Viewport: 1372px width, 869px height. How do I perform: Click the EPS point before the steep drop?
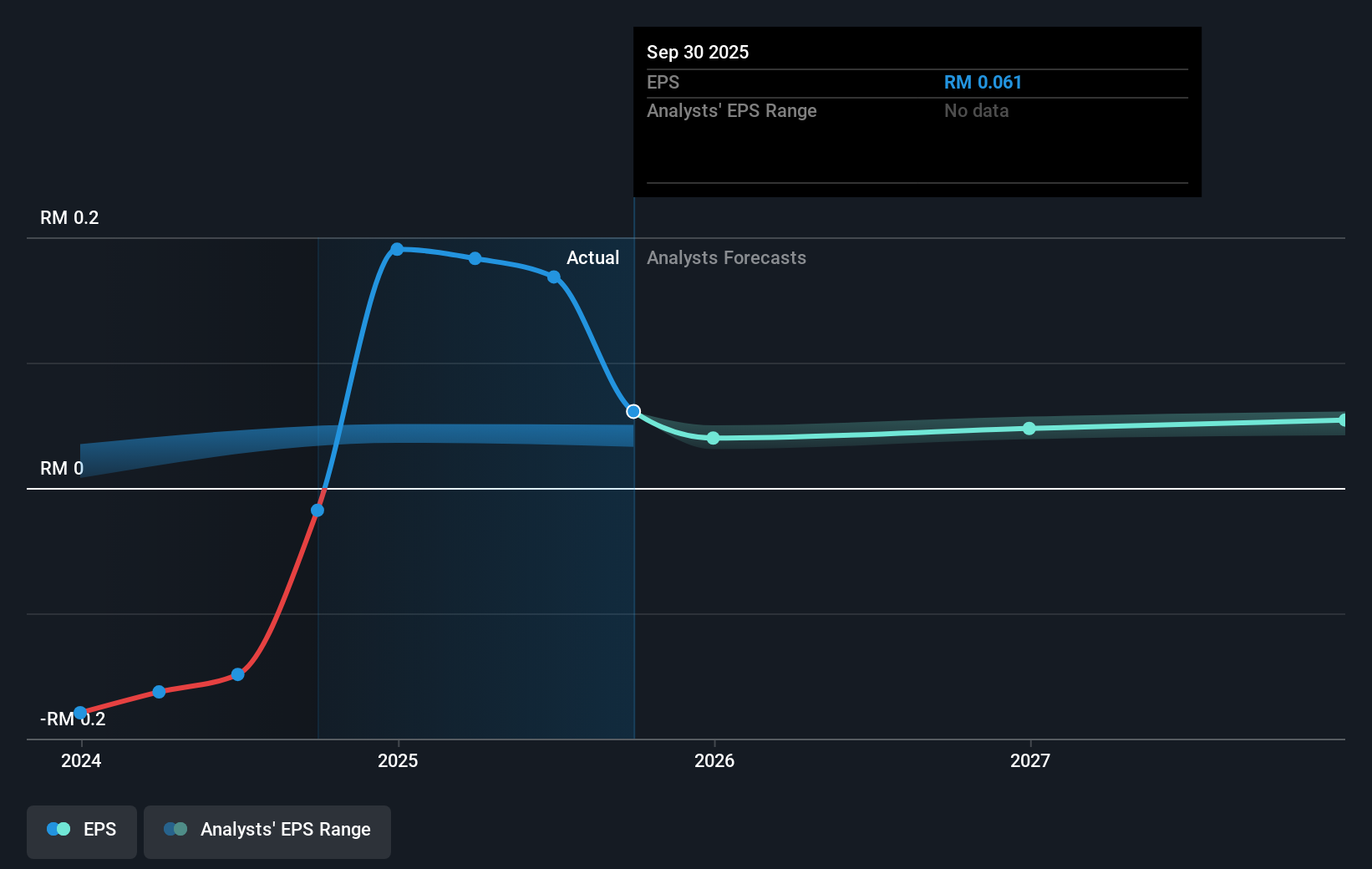click(x=554, y=277)
